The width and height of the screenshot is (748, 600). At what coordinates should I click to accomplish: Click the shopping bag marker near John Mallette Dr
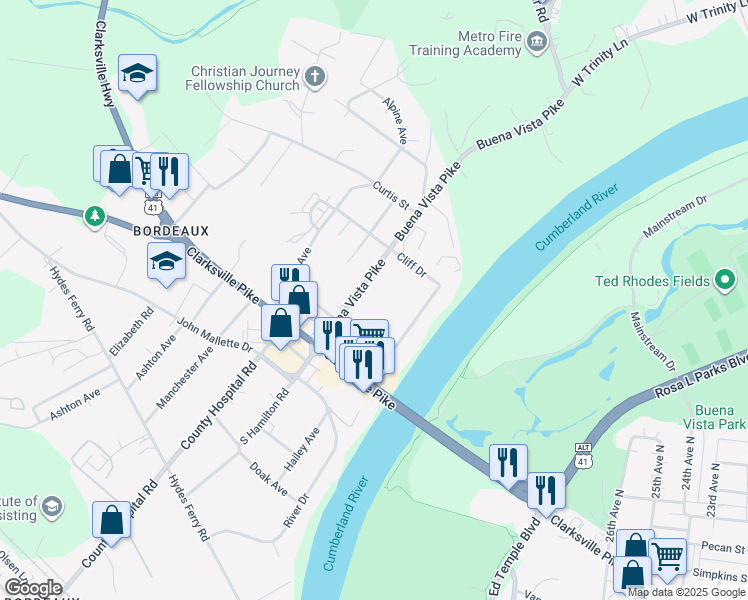[x=280, y=325]
